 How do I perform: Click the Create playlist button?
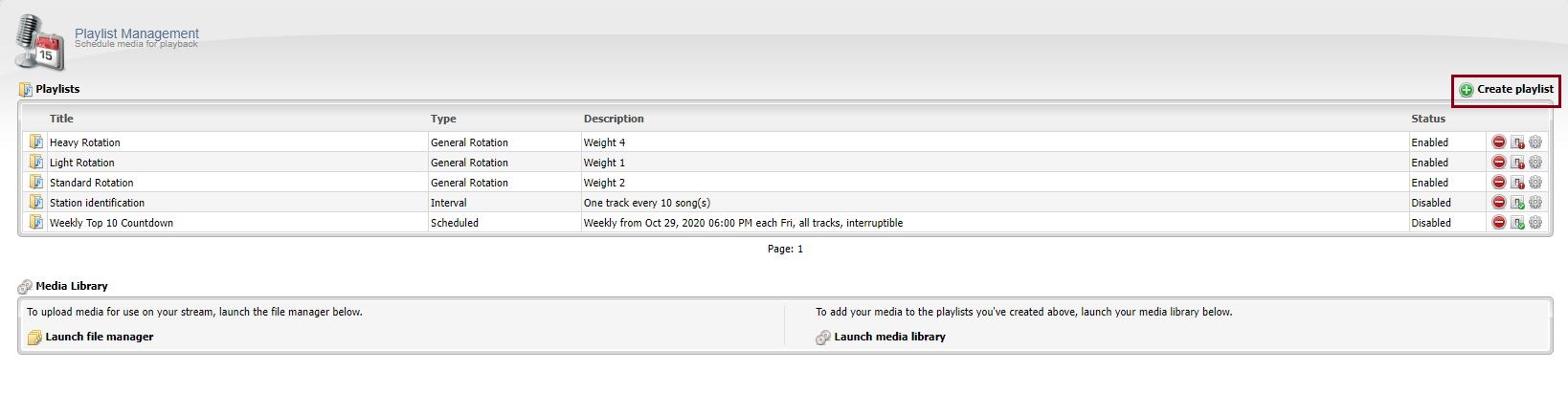[x=1507, y=89]
